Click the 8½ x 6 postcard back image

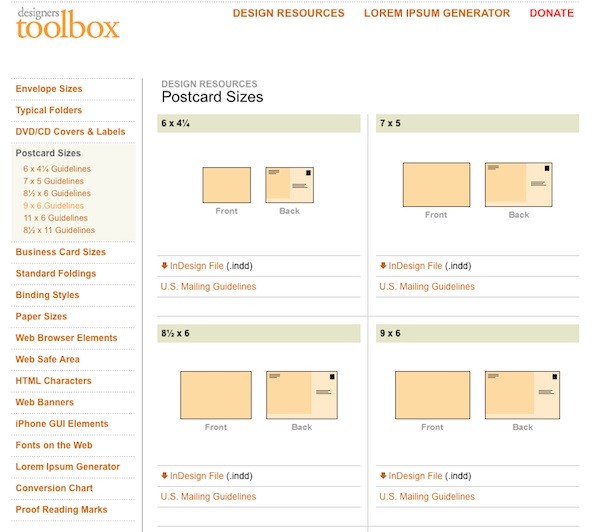[301, 394]
